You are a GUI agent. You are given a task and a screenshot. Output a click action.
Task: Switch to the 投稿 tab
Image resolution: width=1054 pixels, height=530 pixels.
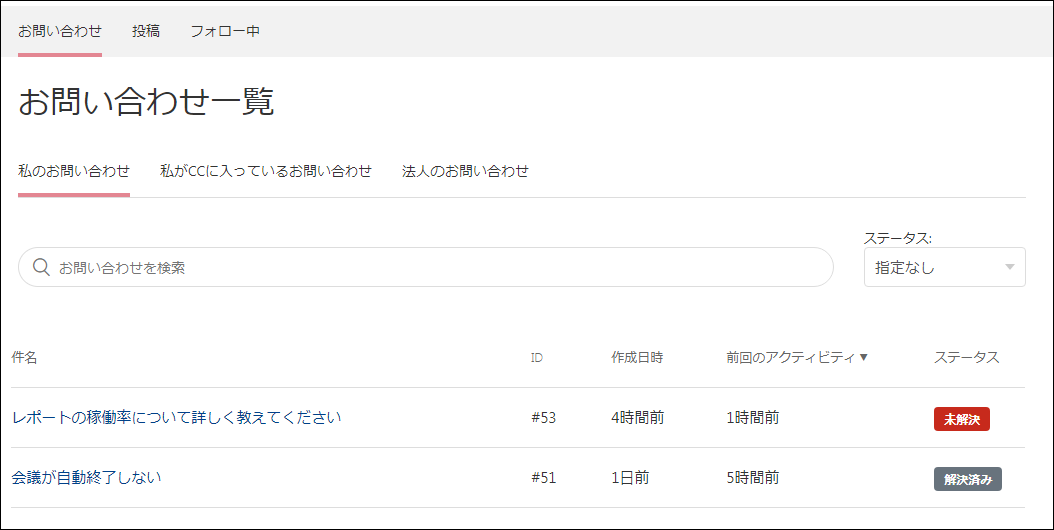[146, 31]
